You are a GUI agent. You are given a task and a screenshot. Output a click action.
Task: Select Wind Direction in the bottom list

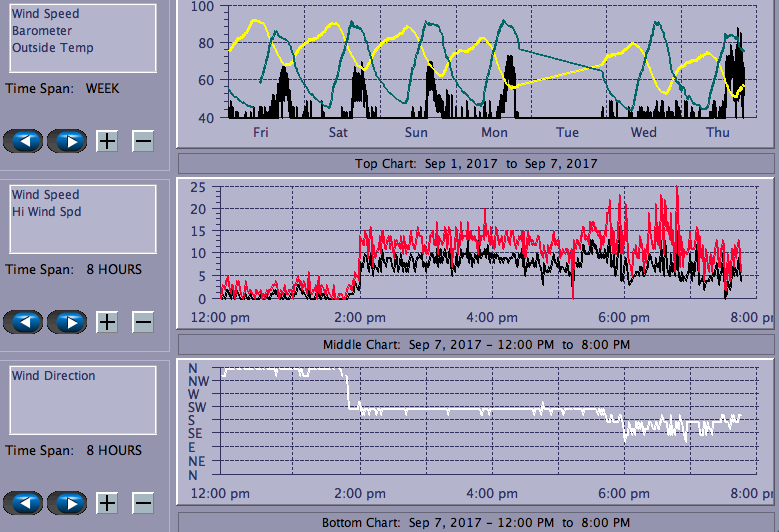53,376
